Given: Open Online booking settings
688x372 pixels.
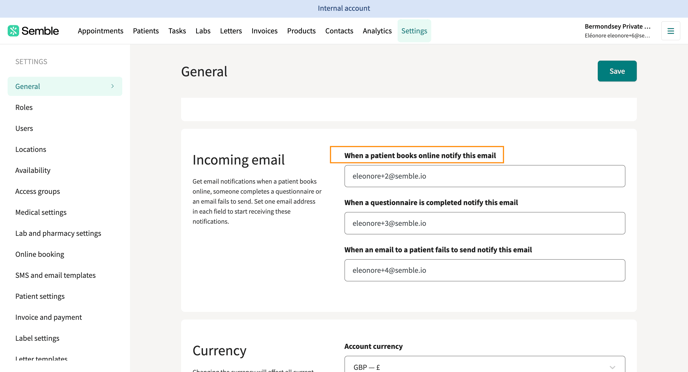Looking at the screenshot, I should [39, 254].
